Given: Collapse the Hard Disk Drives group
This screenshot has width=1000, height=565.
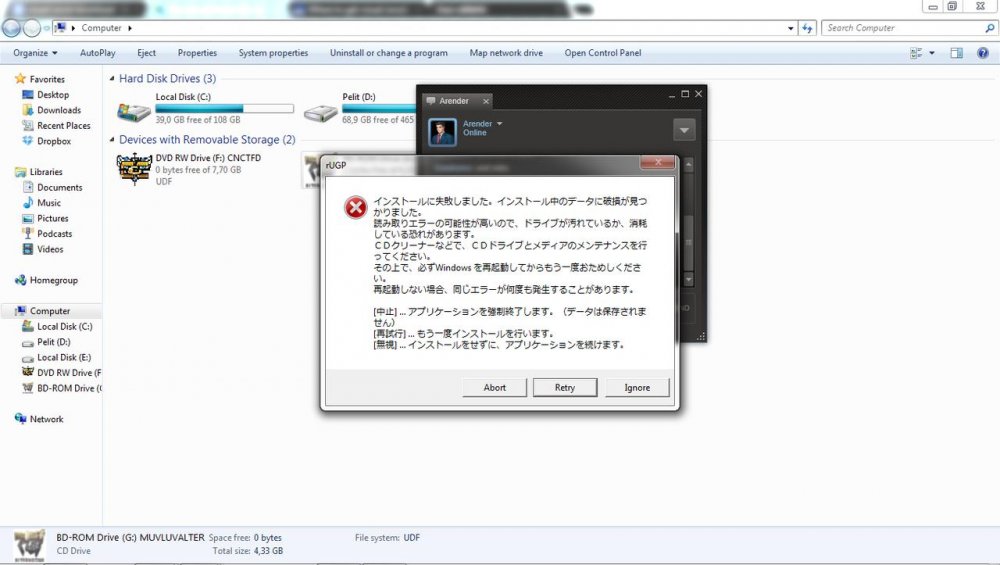Looking at the screenshot, I should coord(111,79).
